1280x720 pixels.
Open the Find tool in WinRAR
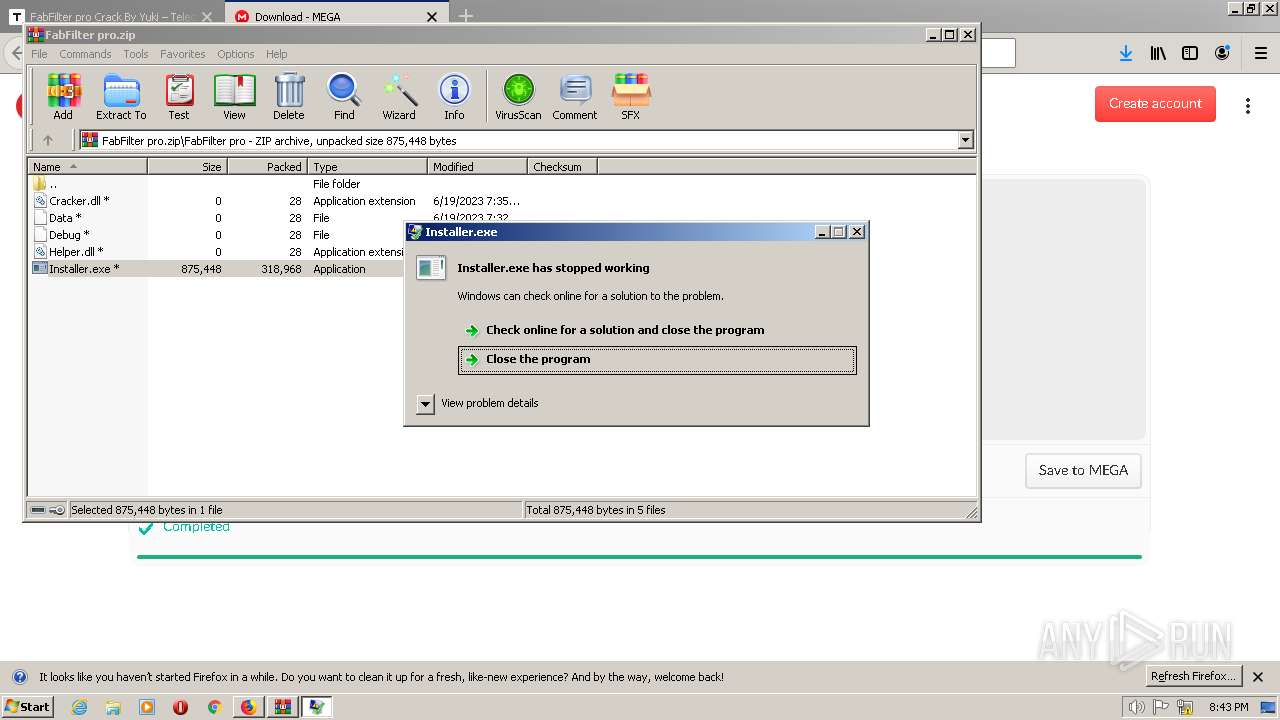(x=344, y=97)
